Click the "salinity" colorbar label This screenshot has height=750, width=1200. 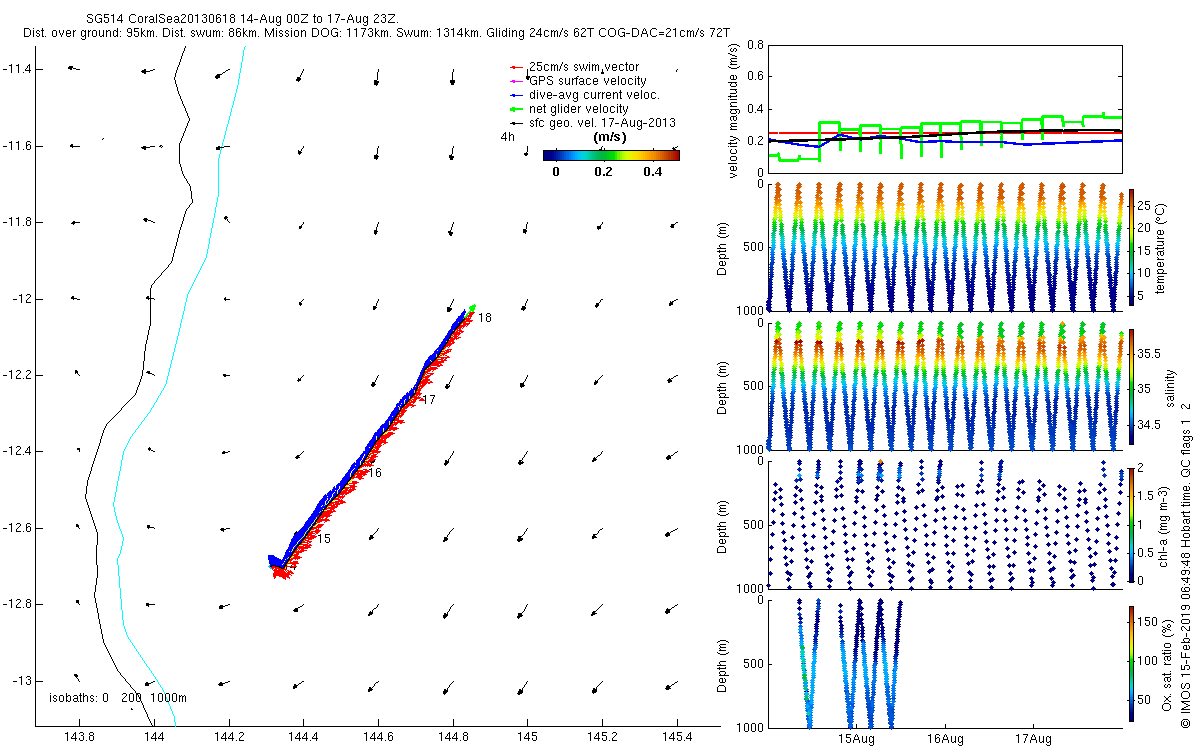pyautogui.click(x=1169, y=386)
